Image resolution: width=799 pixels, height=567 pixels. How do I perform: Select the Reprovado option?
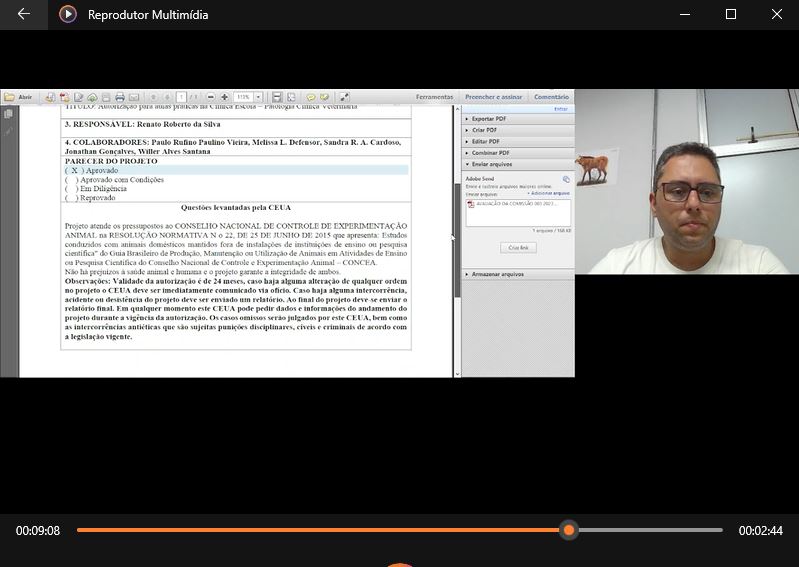(x=90, y=198)
